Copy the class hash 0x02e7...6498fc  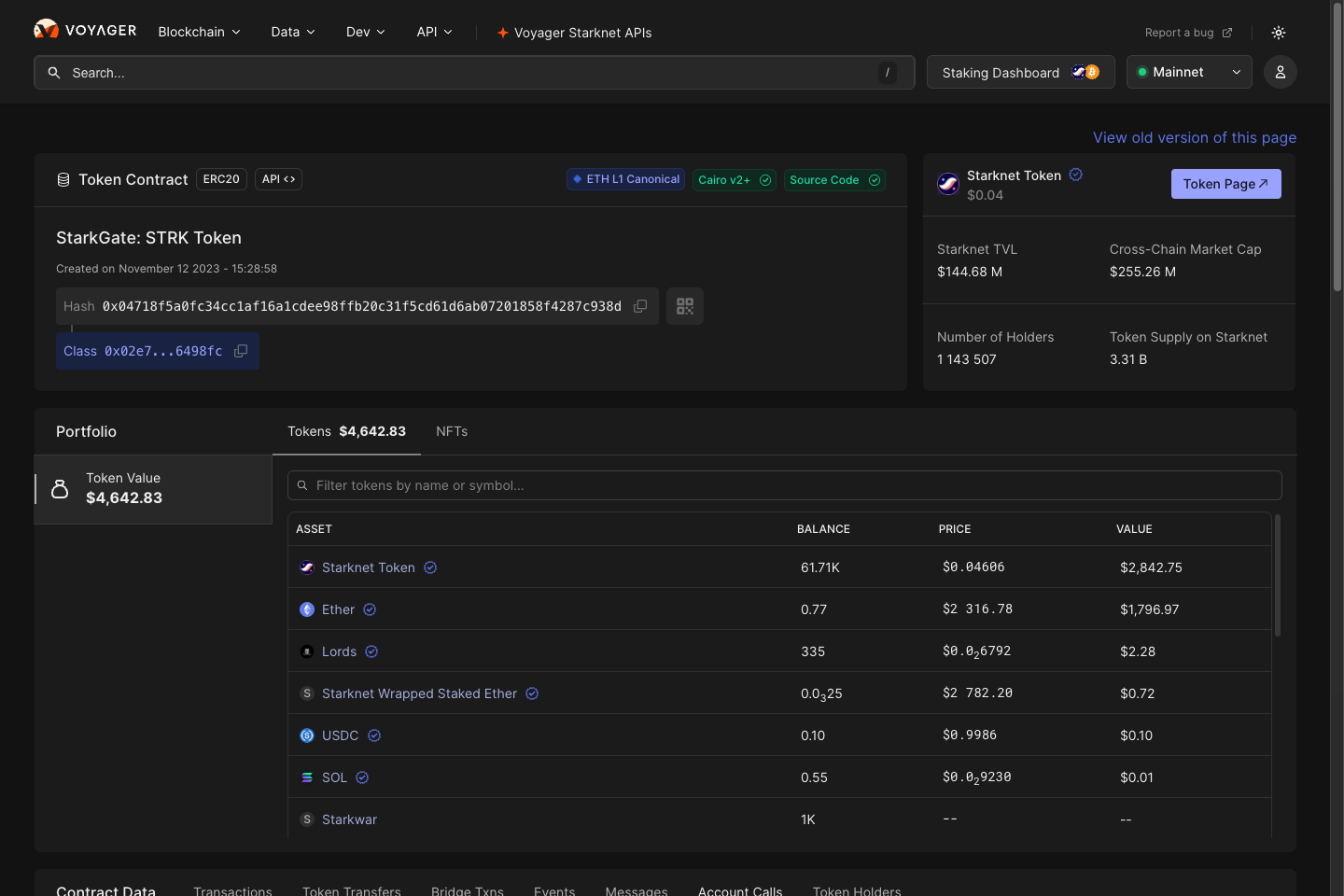tap(241, 351)
